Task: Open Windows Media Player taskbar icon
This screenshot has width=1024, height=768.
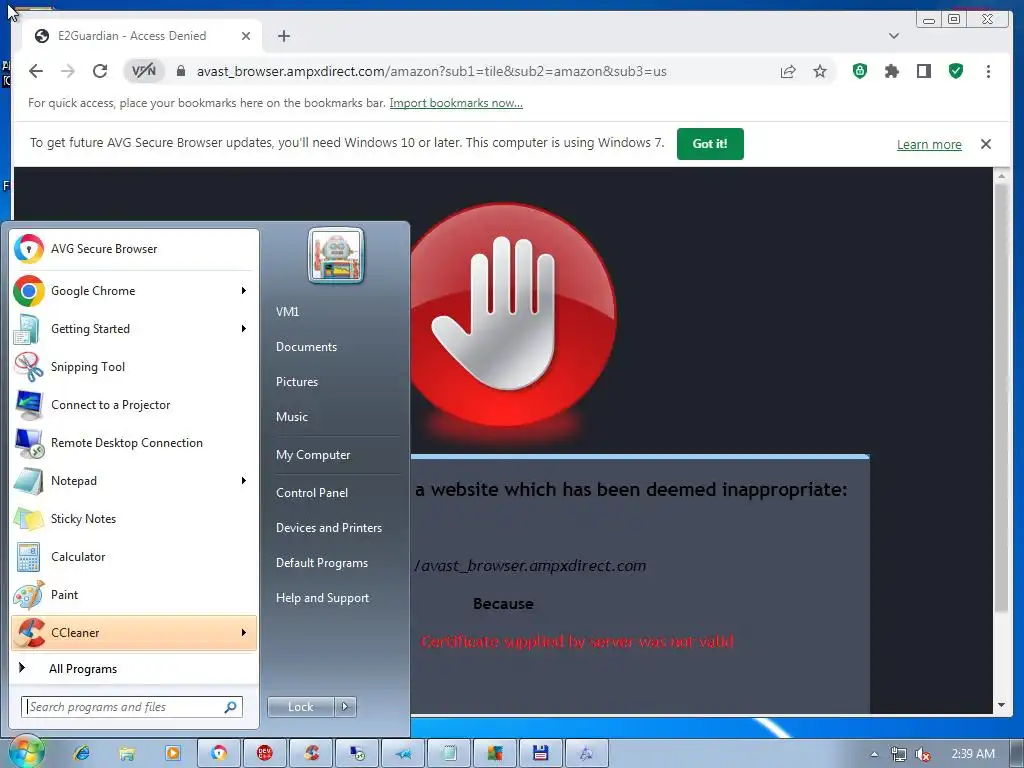Action: coord(173,753)
